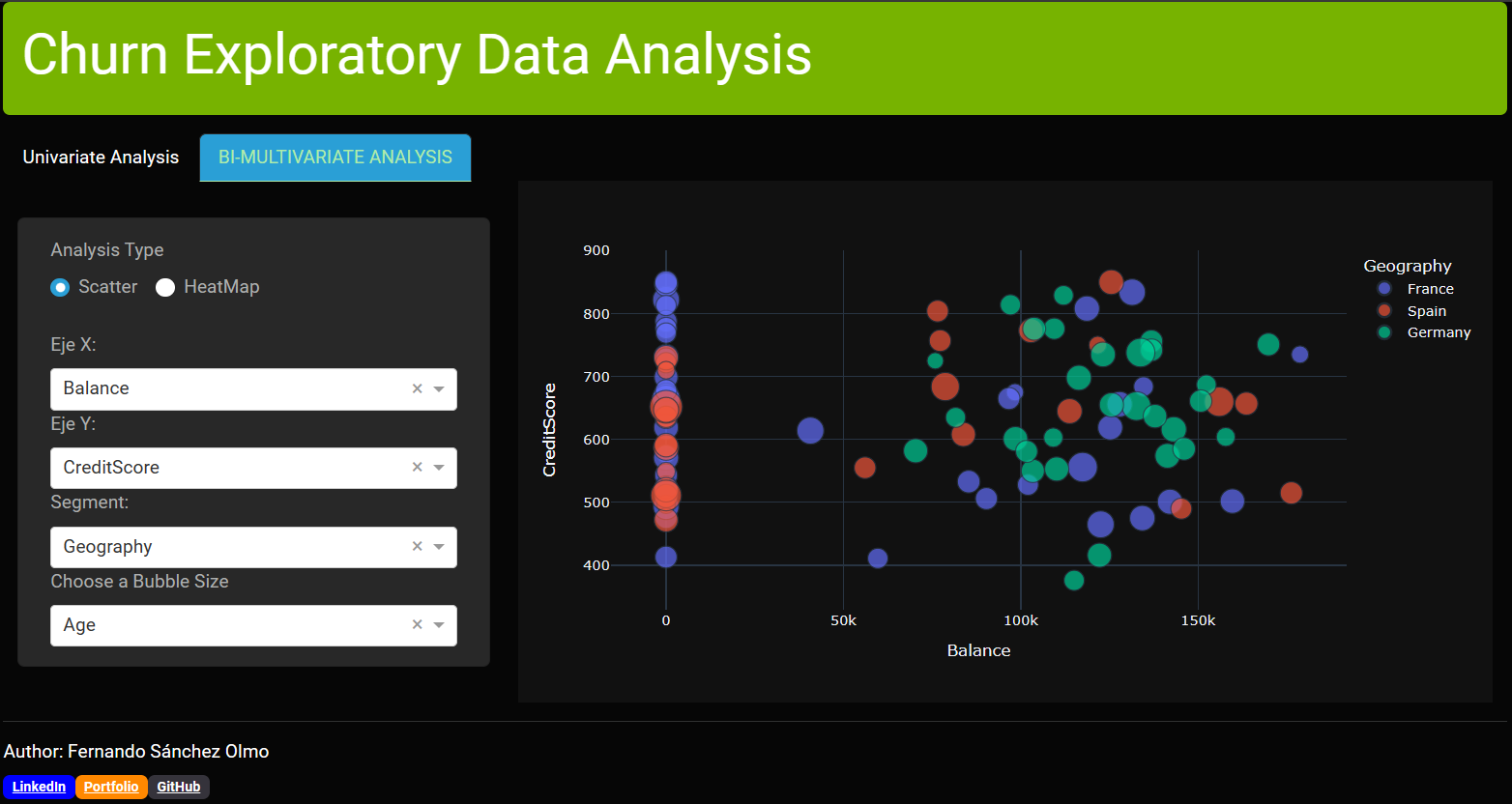Image resolution: width=1512 pixels, height=804 pixels.
Task: Click the "50k" x-axis tick label
Action: pos(843,620)
